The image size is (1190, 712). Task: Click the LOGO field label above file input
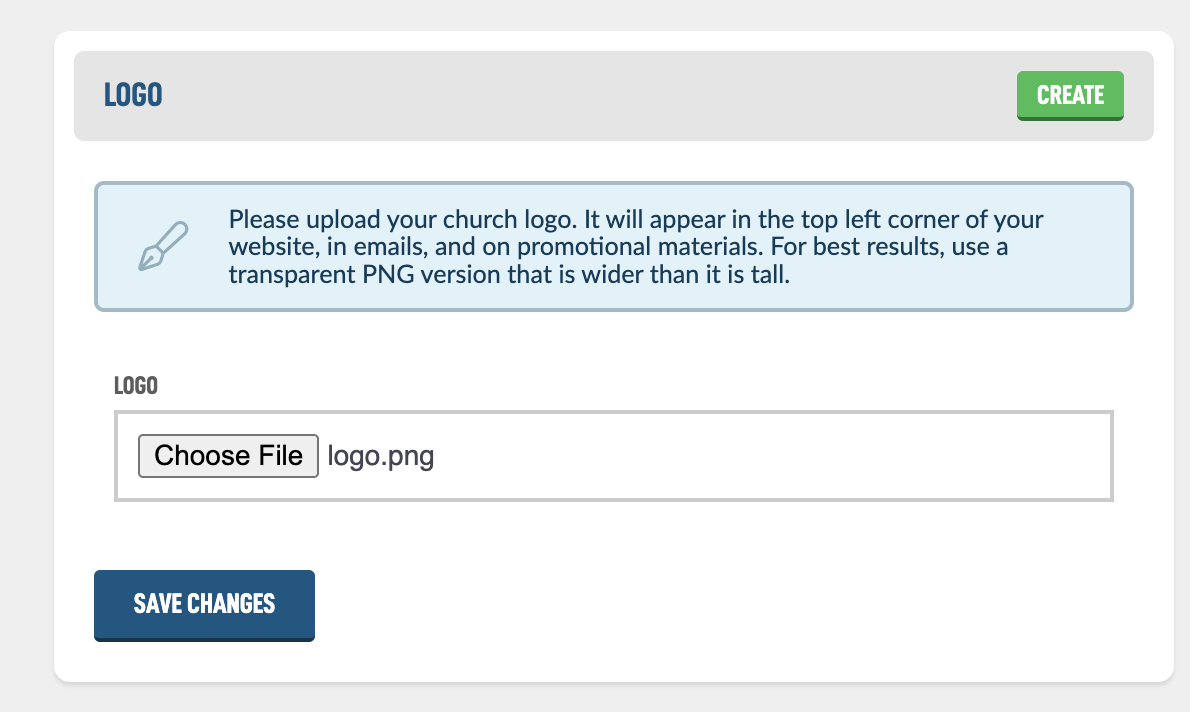coord(136,386)
